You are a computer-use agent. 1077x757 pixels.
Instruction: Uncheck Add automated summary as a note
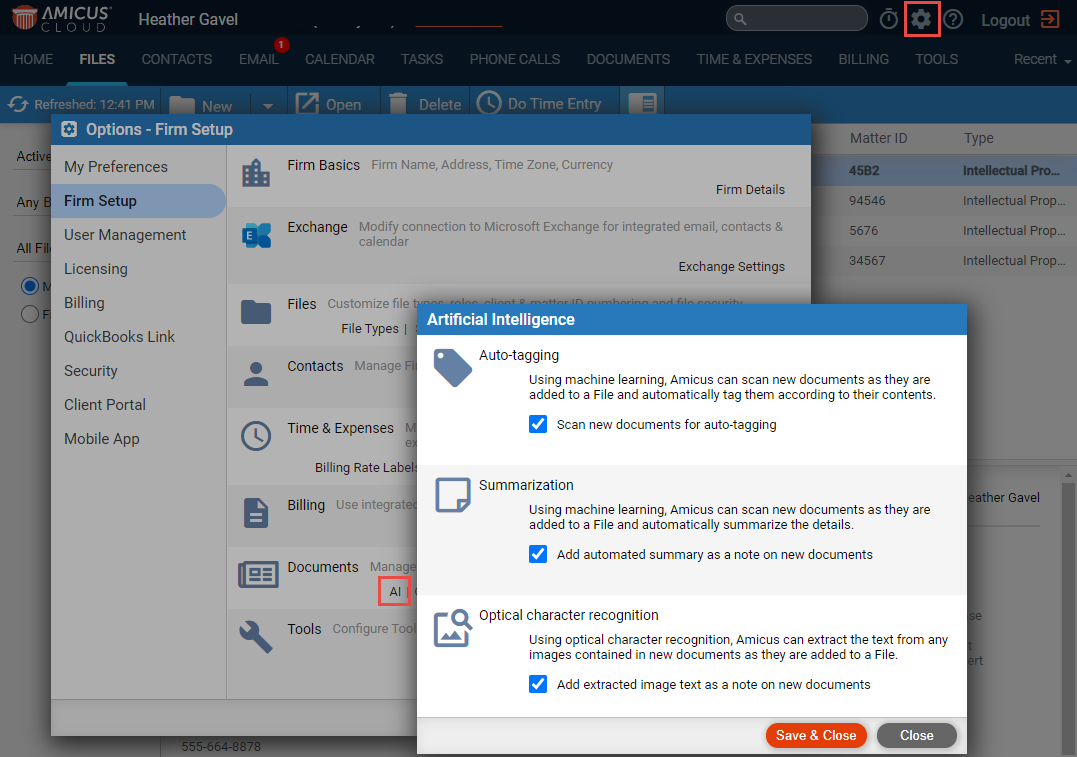tap(538, 554)
